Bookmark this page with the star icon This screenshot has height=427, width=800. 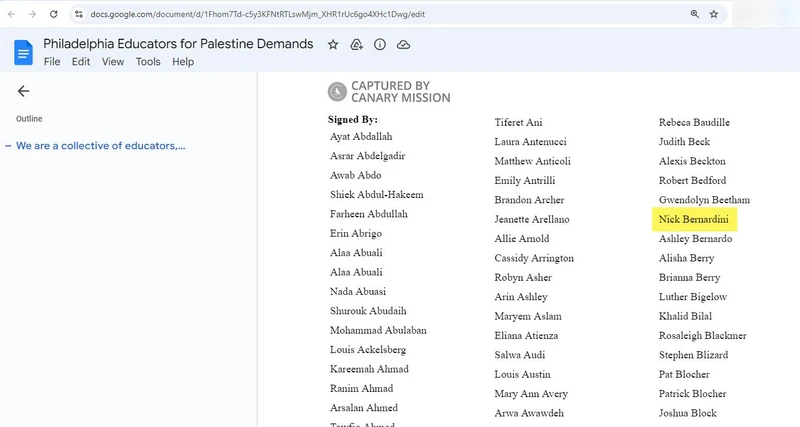point(714,15)
